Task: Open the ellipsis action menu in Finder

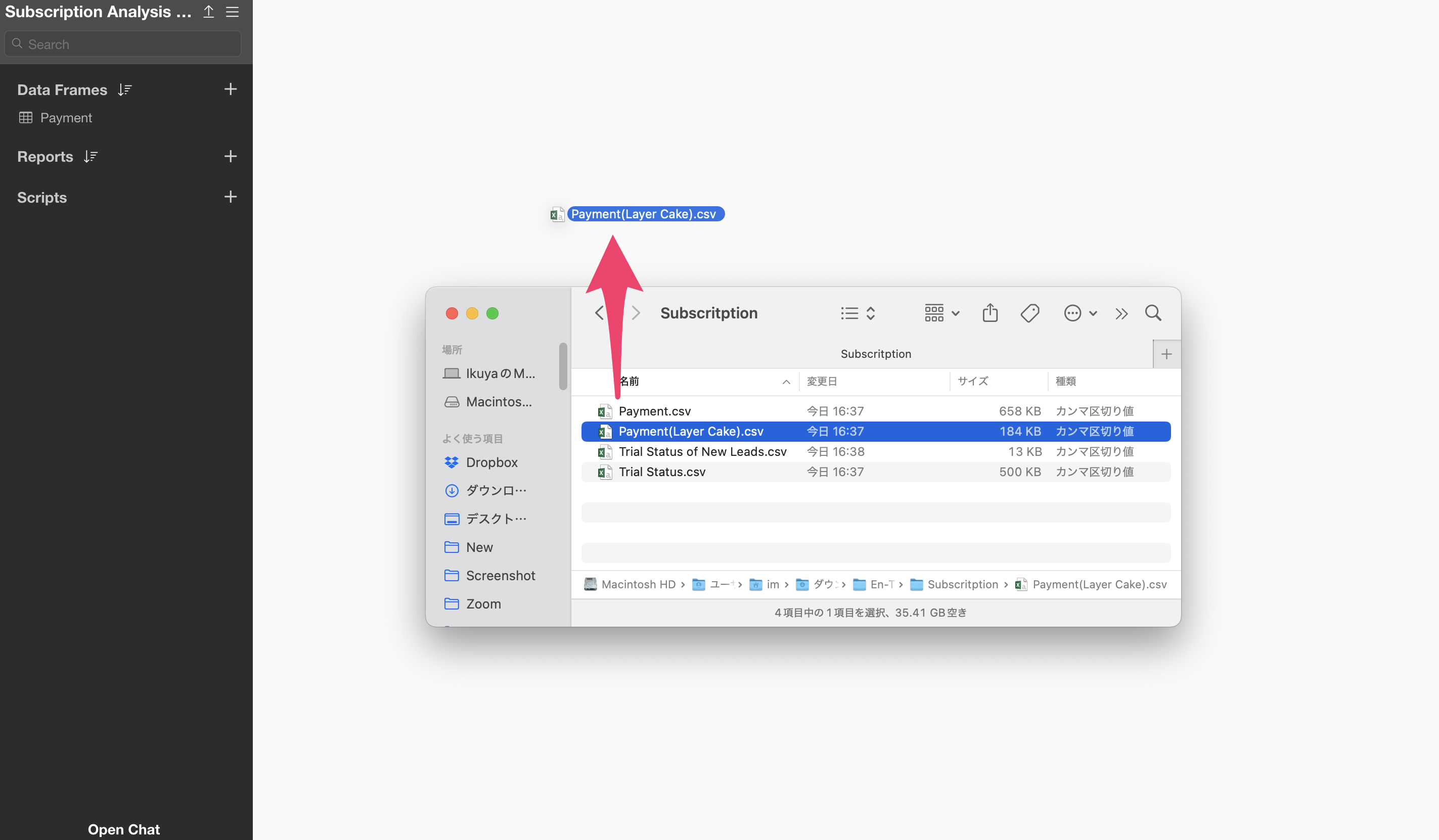Action: point(1079,313)
